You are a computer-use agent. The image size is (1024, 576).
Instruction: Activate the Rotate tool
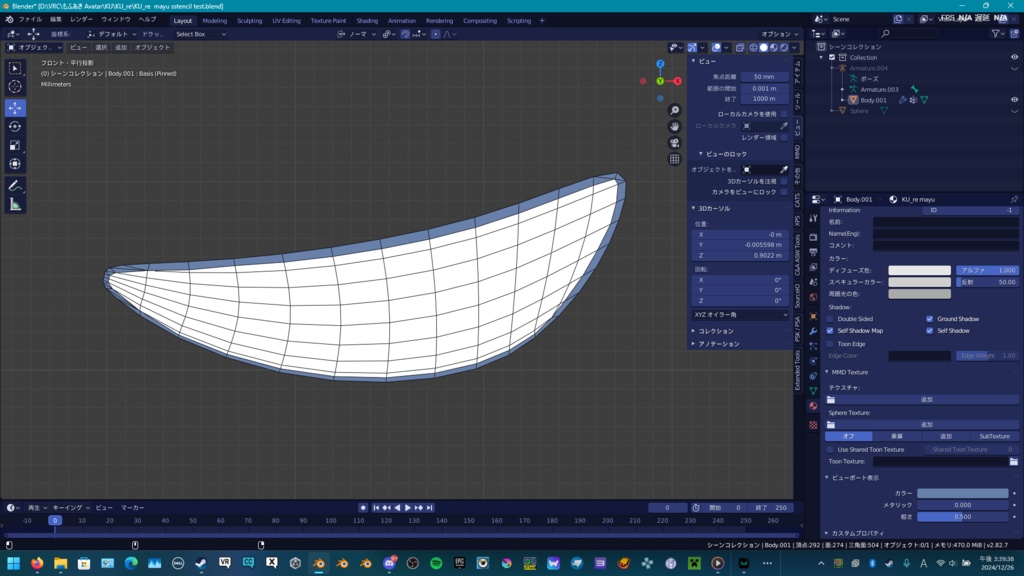coord(15,127)
